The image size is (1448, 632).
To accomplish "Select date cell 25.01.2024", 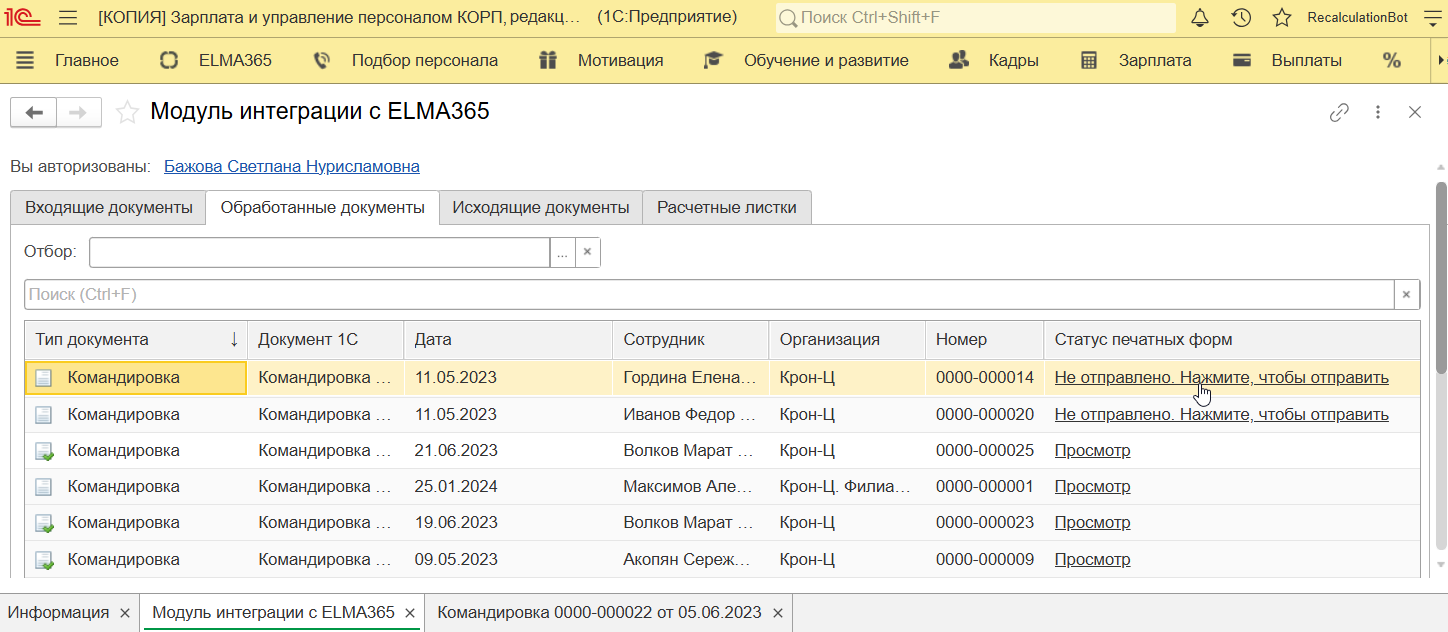I will point(508,486).
